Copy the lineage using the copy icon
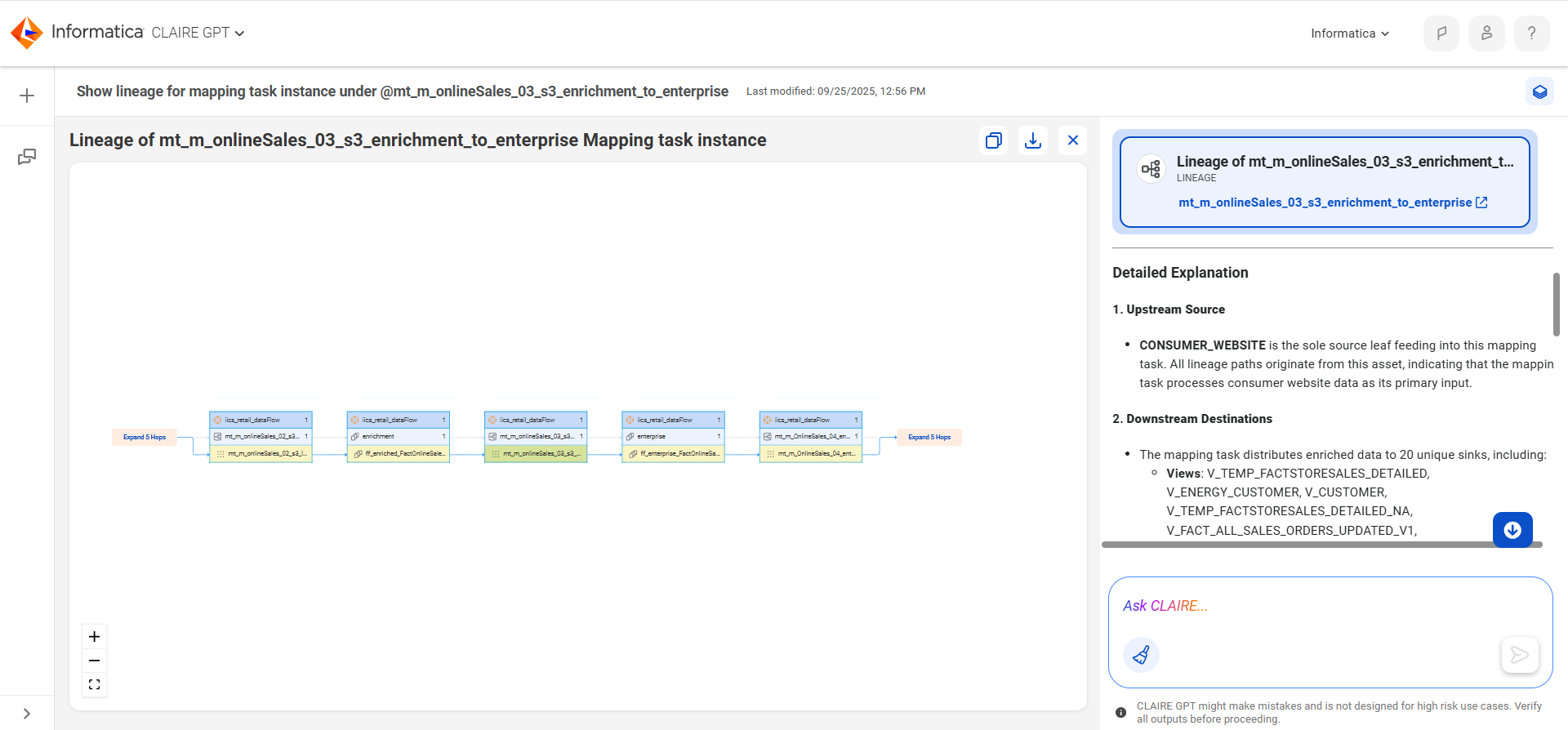The height and width of the screenshot is (730, 1568). [994, 140]
